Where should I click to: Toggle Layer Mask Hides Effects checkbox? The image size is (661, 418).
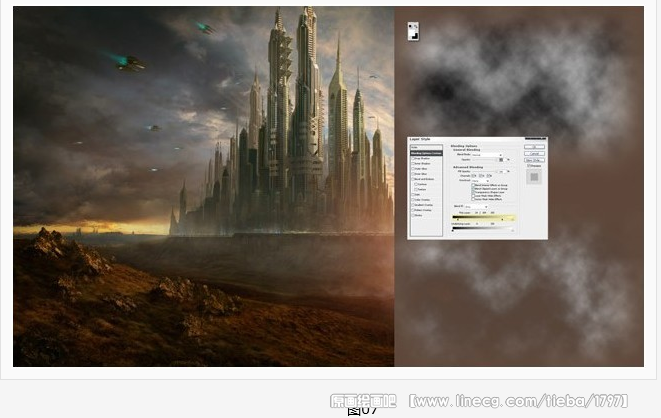[x=473, y=196]
